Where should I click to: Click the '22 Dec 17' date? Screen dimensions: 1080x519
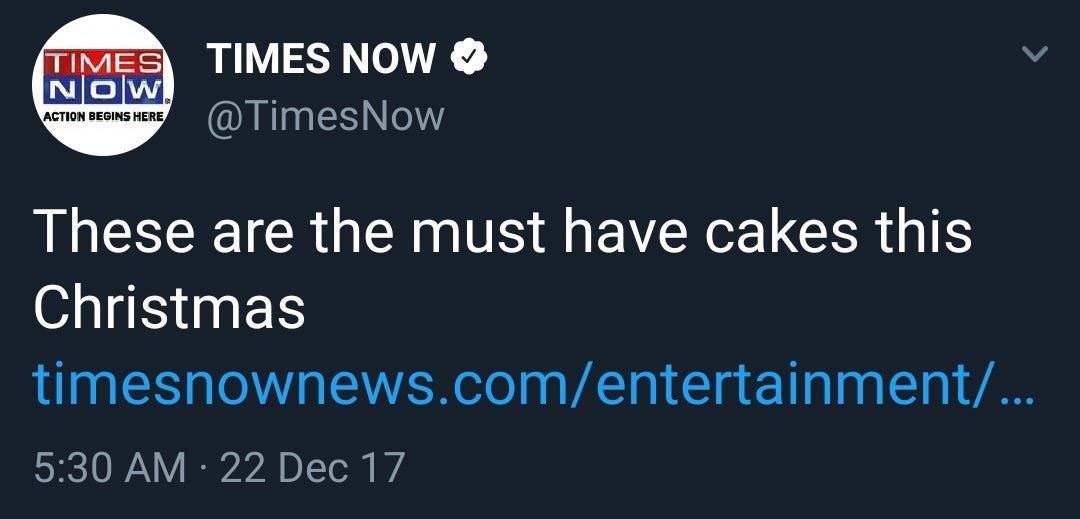[x=312, y=468]
